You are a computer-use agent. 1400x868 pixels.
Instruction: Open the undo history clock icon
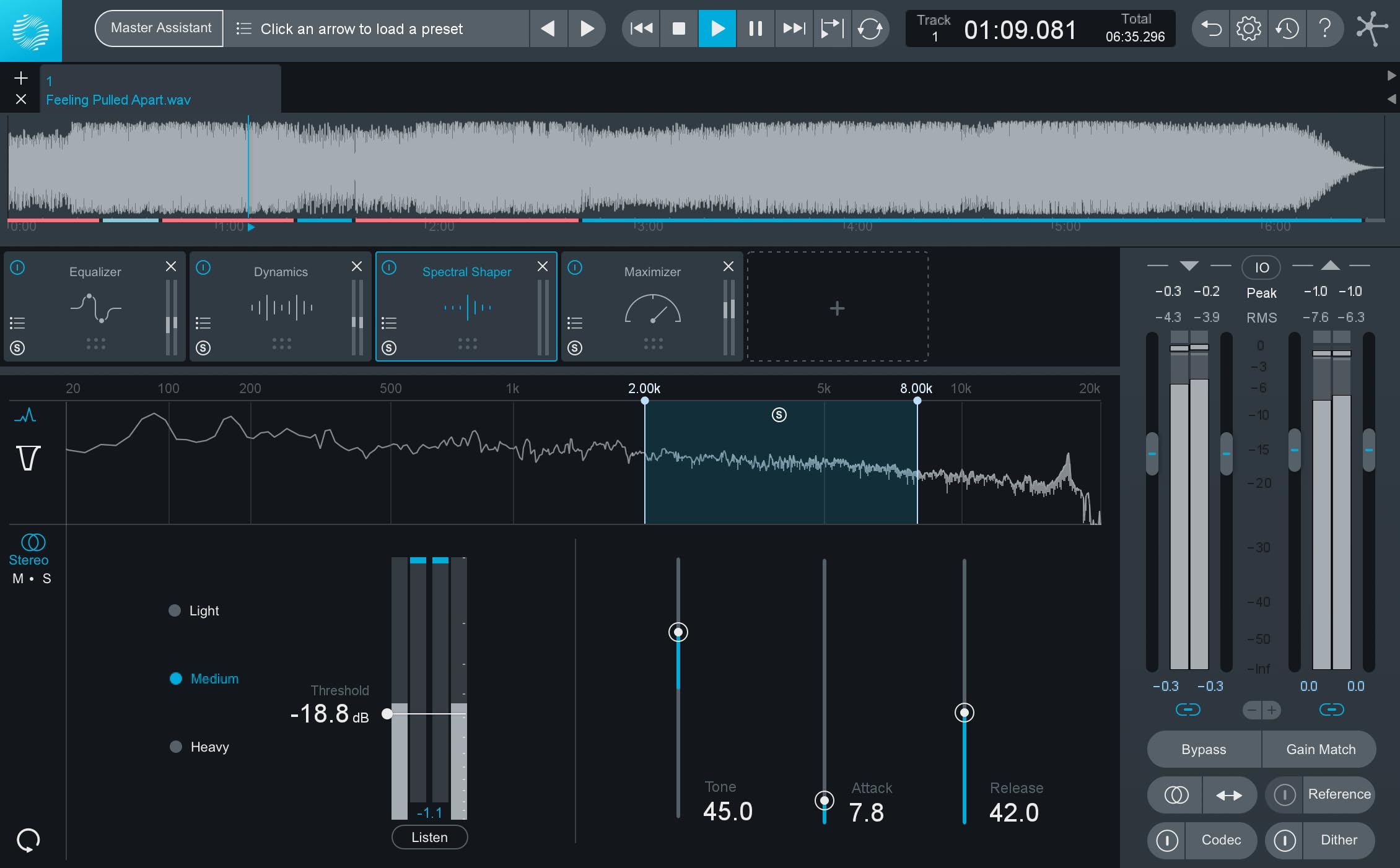1287,28
